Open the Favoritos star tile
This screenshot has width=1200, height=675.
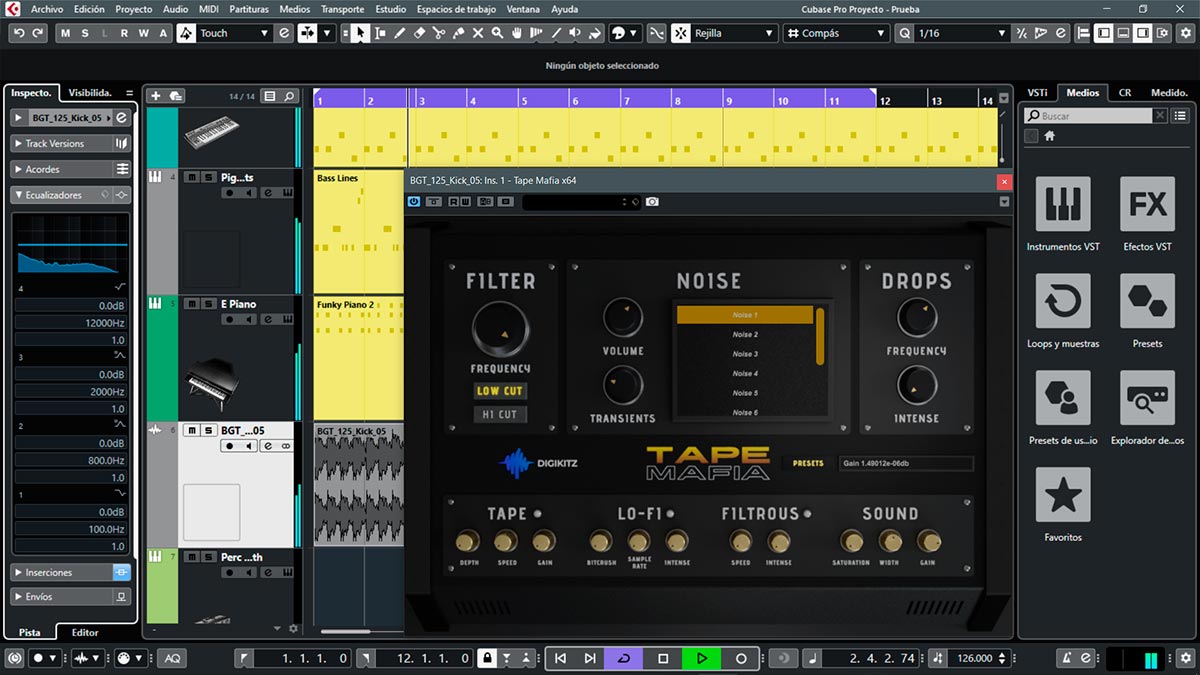pos(1063,495)
